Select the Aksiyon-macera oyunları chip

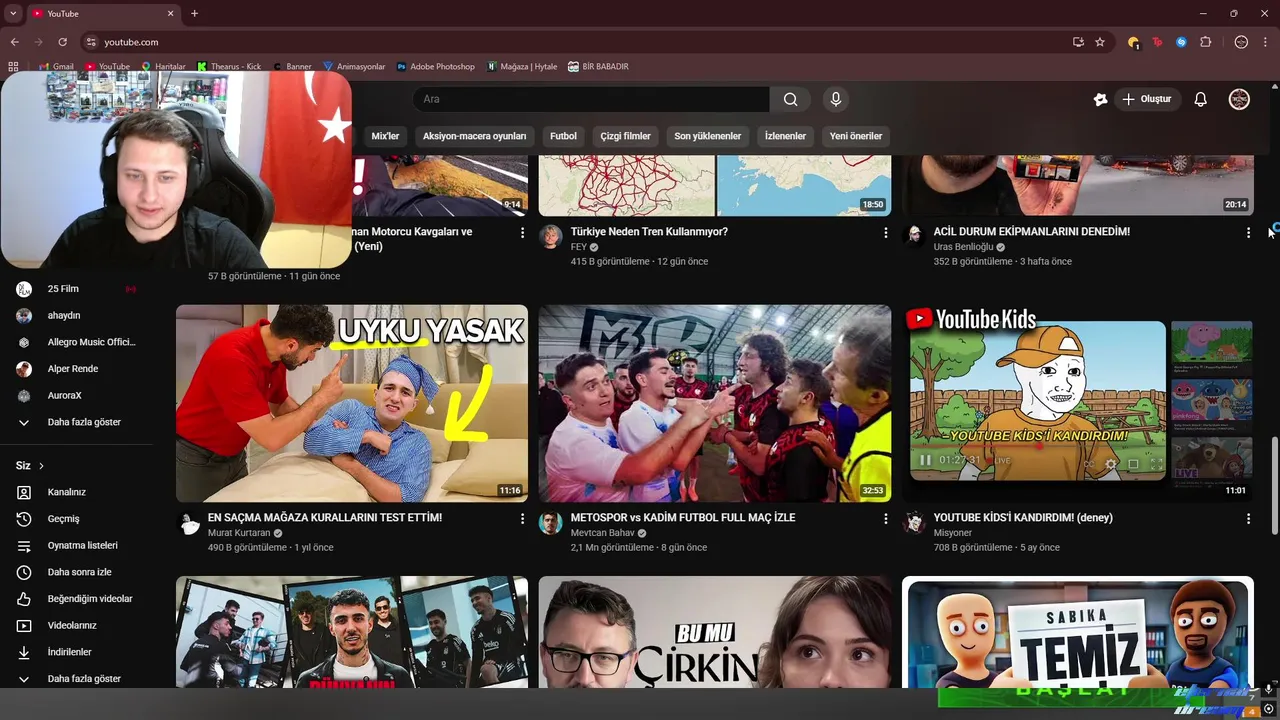[474, 136]
